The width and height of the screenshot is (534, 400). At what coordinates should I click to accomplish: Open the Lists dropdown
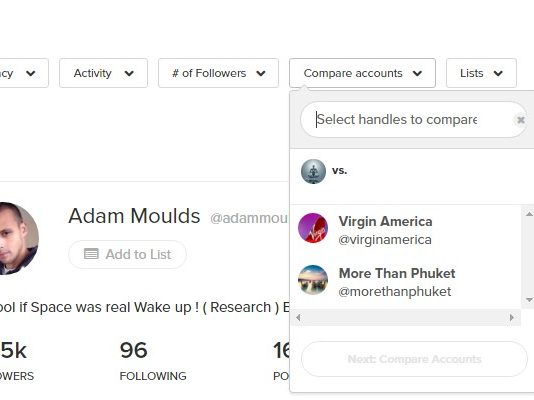[x=481, y=73]
